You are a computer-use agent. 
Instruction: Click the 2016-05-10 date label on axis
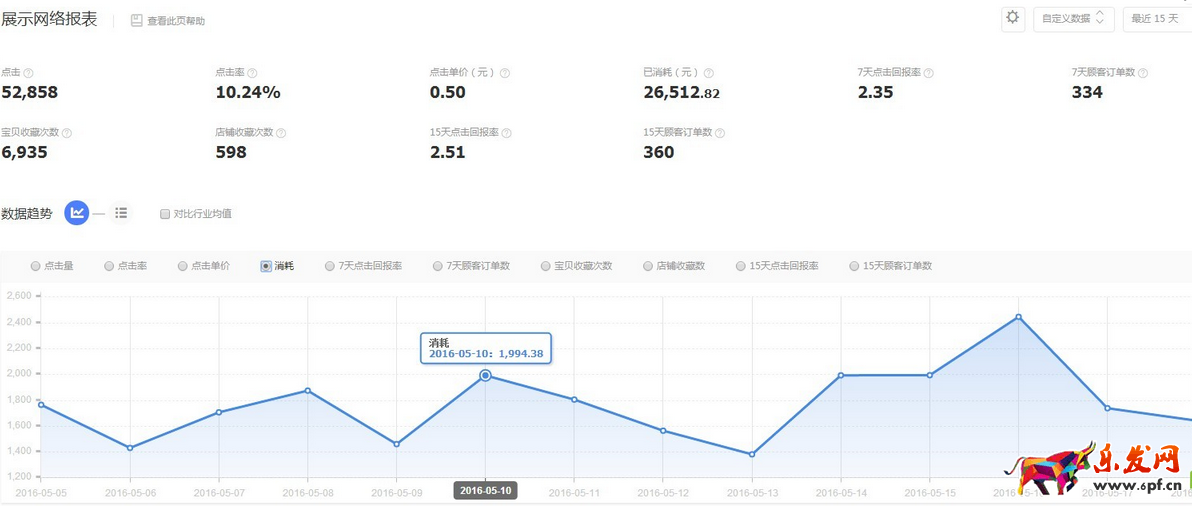485,491
